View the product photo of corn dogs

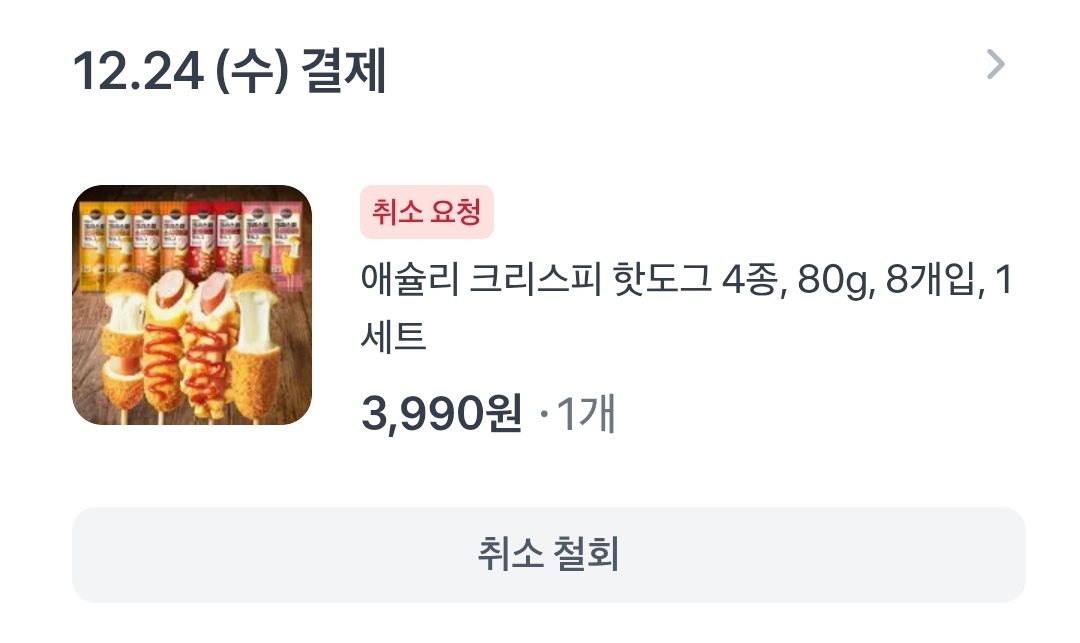tap(192, 305)
